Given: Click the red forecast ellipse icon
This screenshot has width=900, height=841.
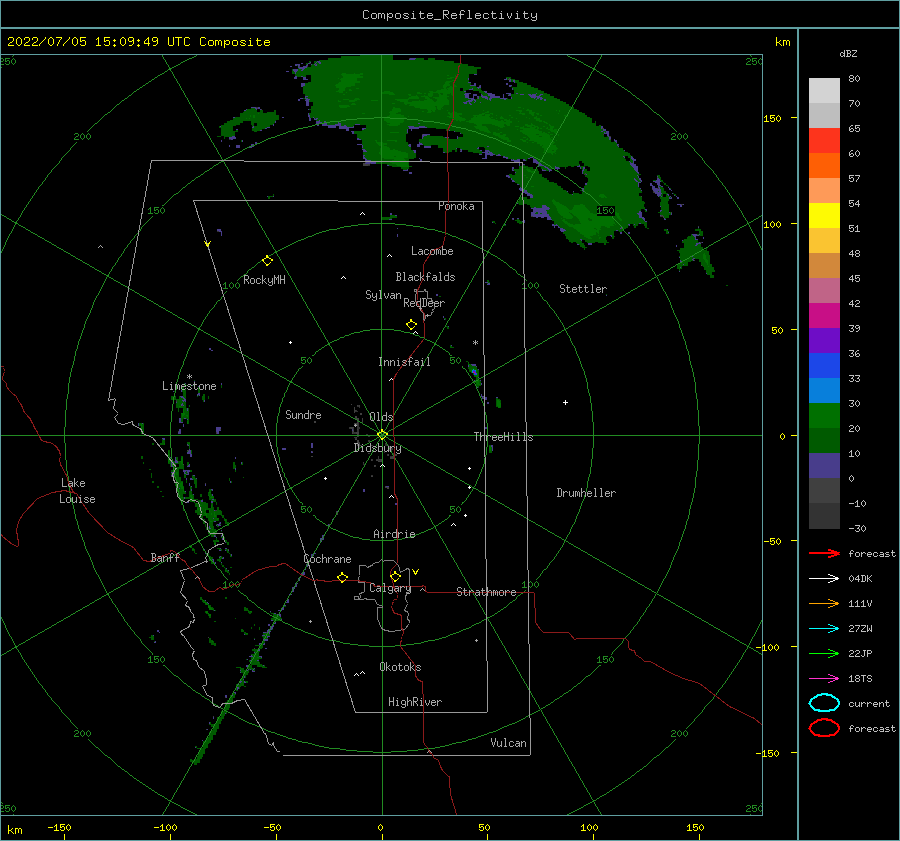Looking at the screenshot, I should [x=824, y=728].
